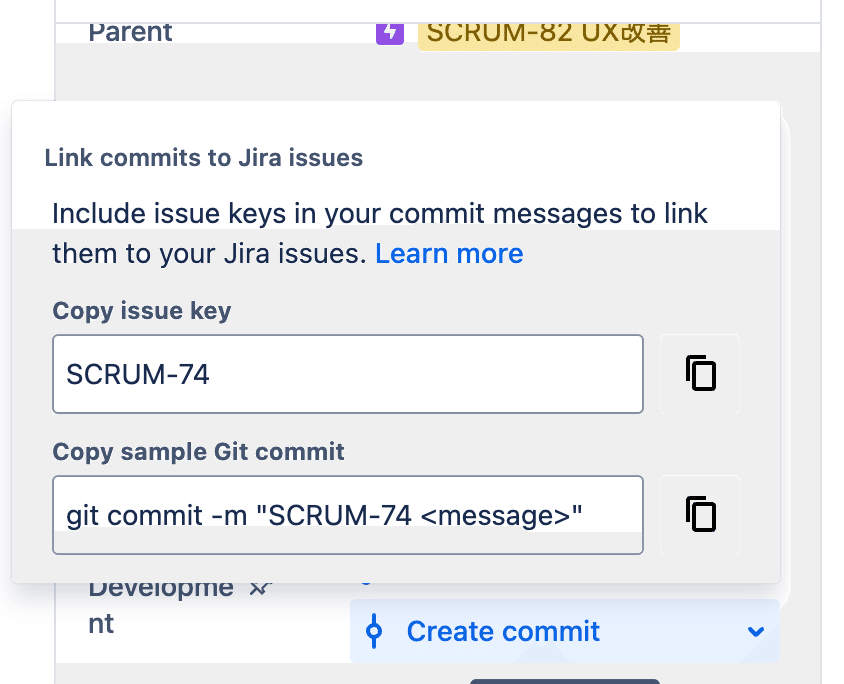Click the Link commits to Jira issues heading
Screen dimensions: 844x684
coord(204,157)
